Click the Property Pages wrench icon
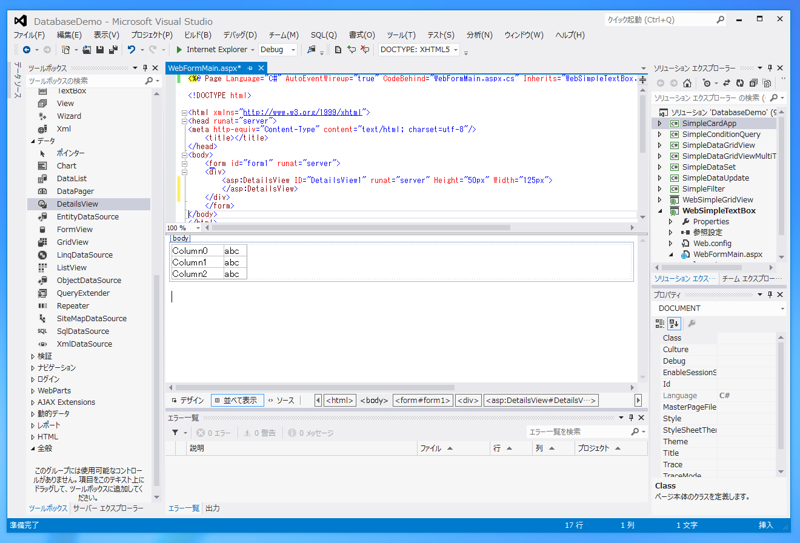 click(692, 323)
